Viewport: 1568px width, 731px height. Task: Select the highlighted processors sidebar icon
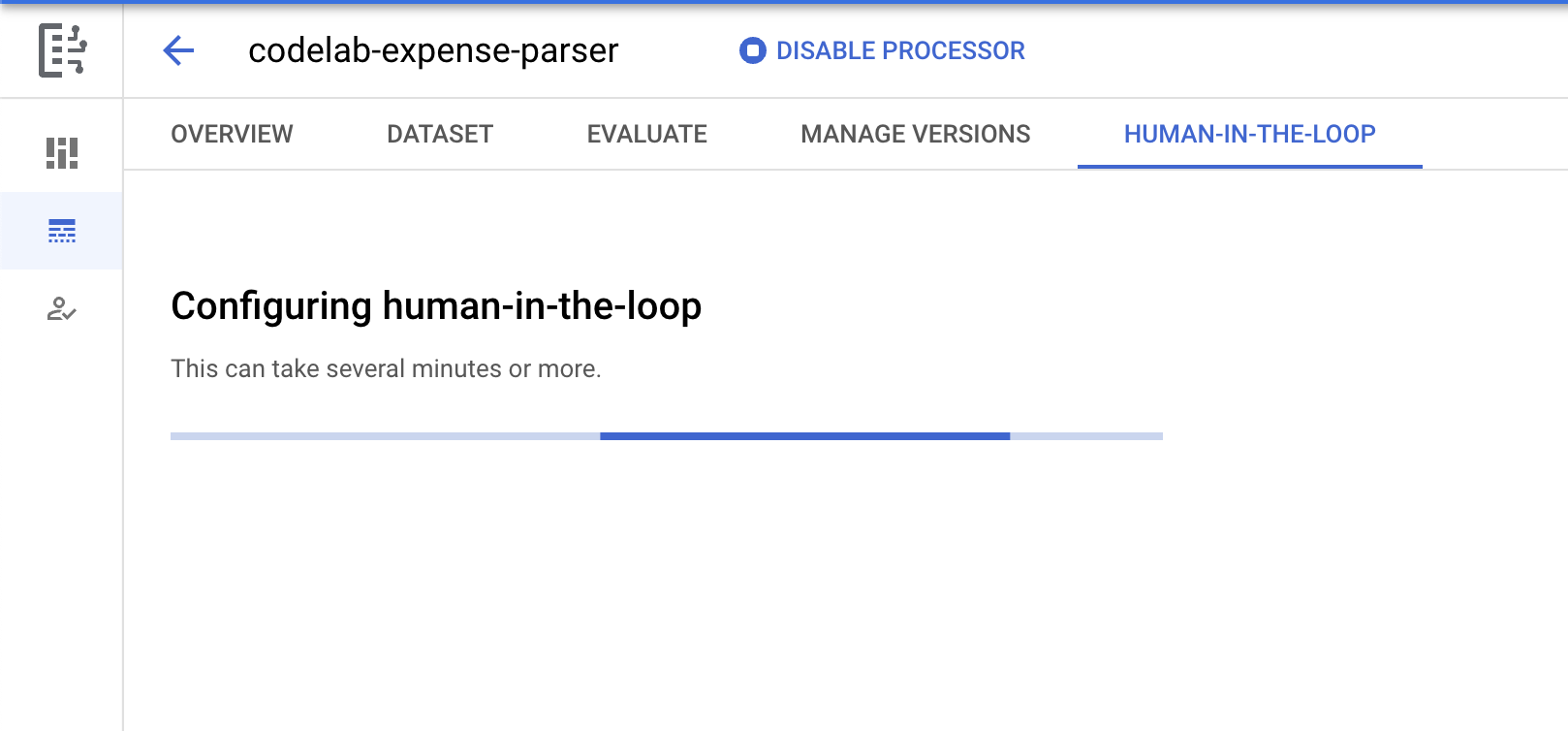click(x=62, y=231)
